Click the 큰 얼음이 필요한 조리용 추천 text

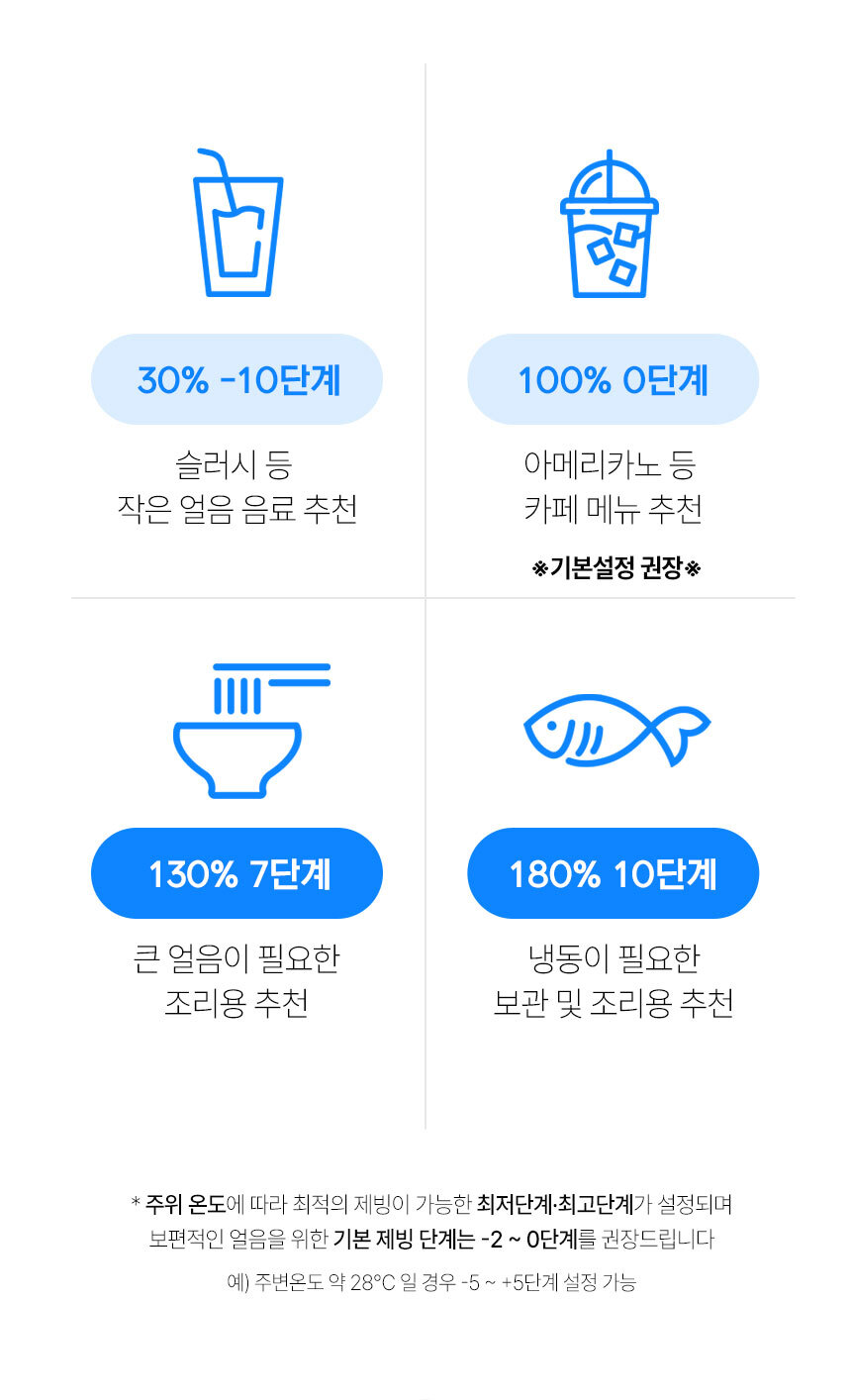(237, 980)
